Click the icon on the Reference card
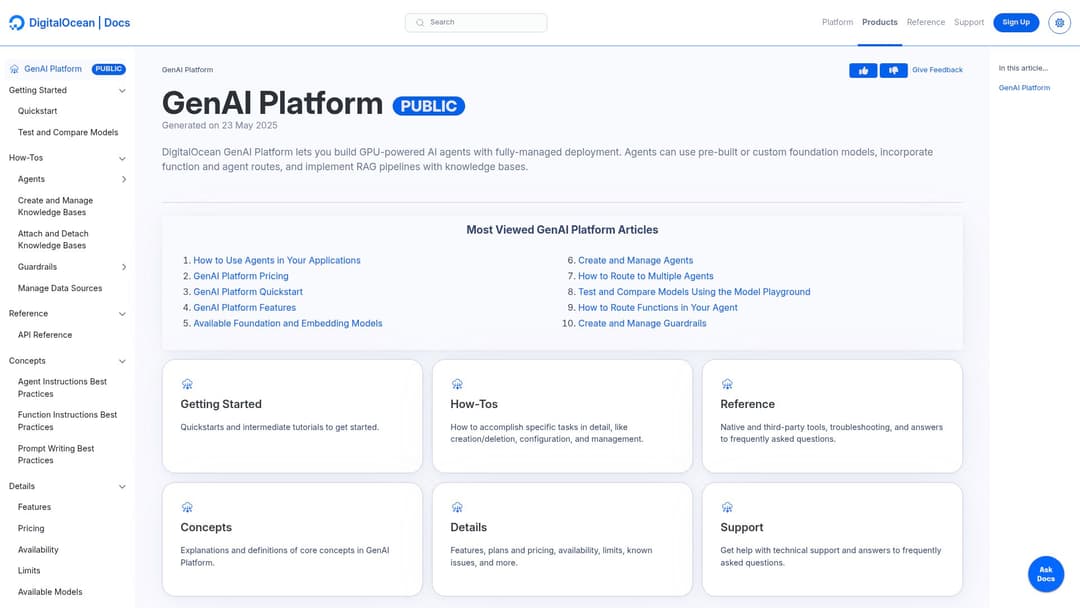 point(727,384)
